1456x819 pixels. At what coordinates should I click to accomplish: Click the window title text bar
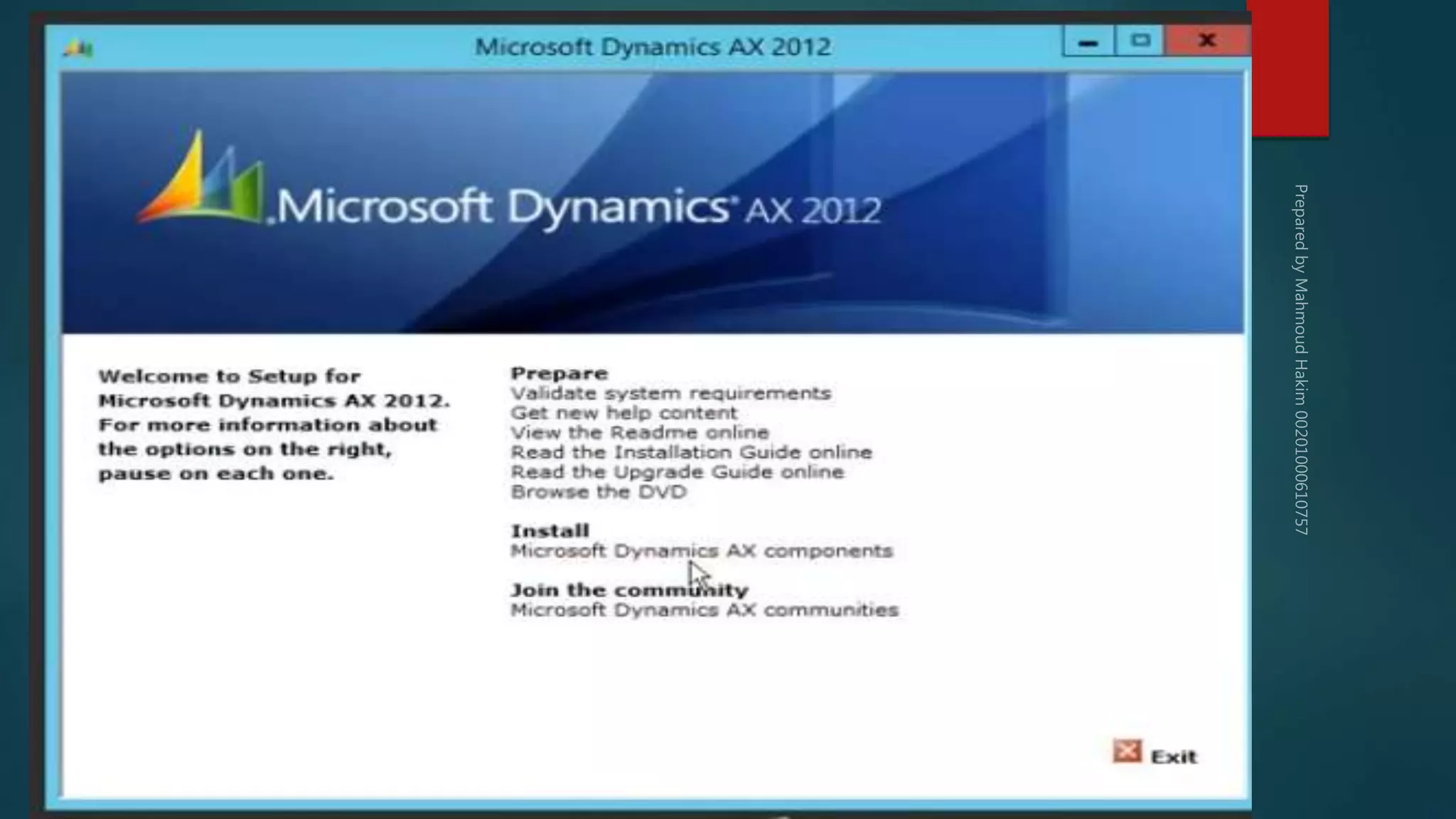tap(652, 47)
